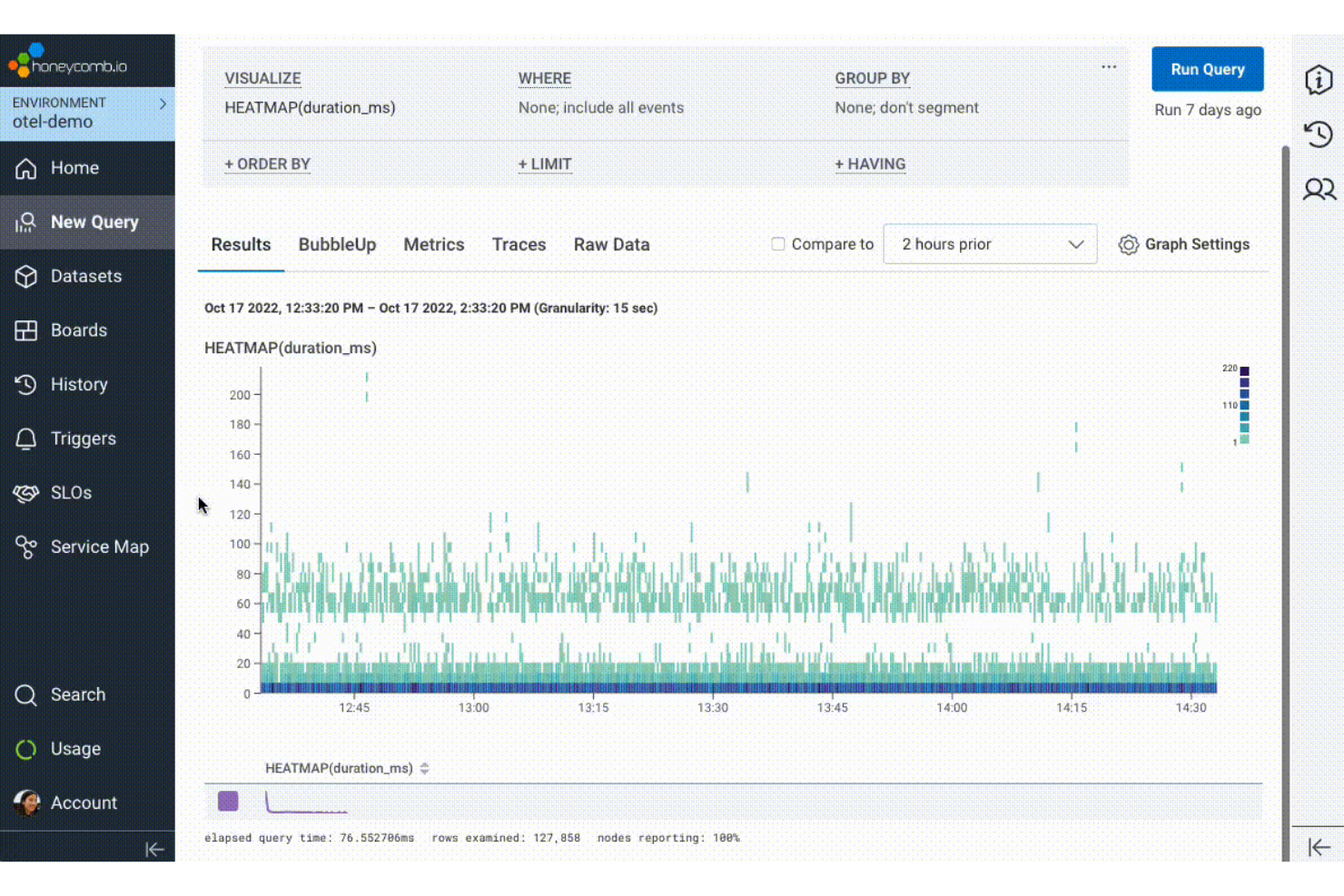
Task: Add a clause with the HAVING link
Action: (870, 163)
